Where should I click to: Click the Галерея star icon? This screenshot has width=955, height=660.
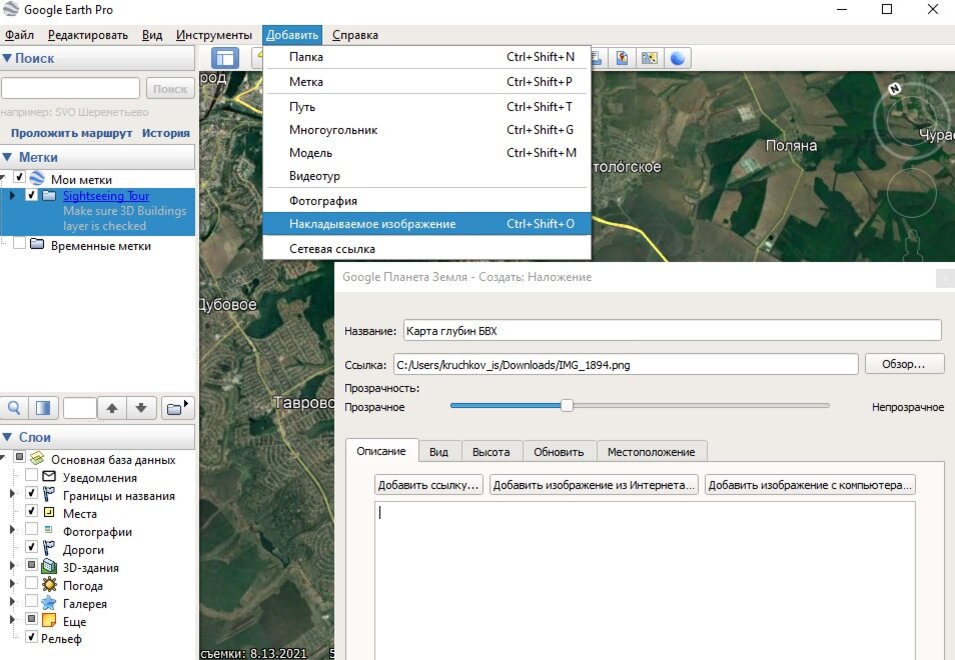pyautogui.click(x=49, y=603)
